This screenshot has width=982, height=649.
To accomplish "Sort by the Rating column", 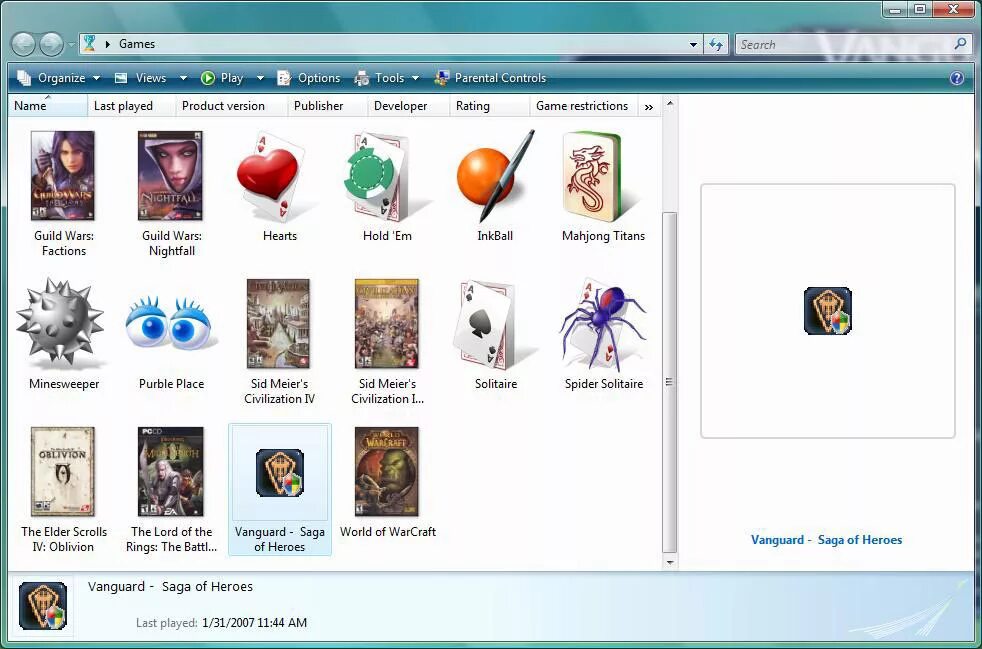I will click(x=489, y=106).
